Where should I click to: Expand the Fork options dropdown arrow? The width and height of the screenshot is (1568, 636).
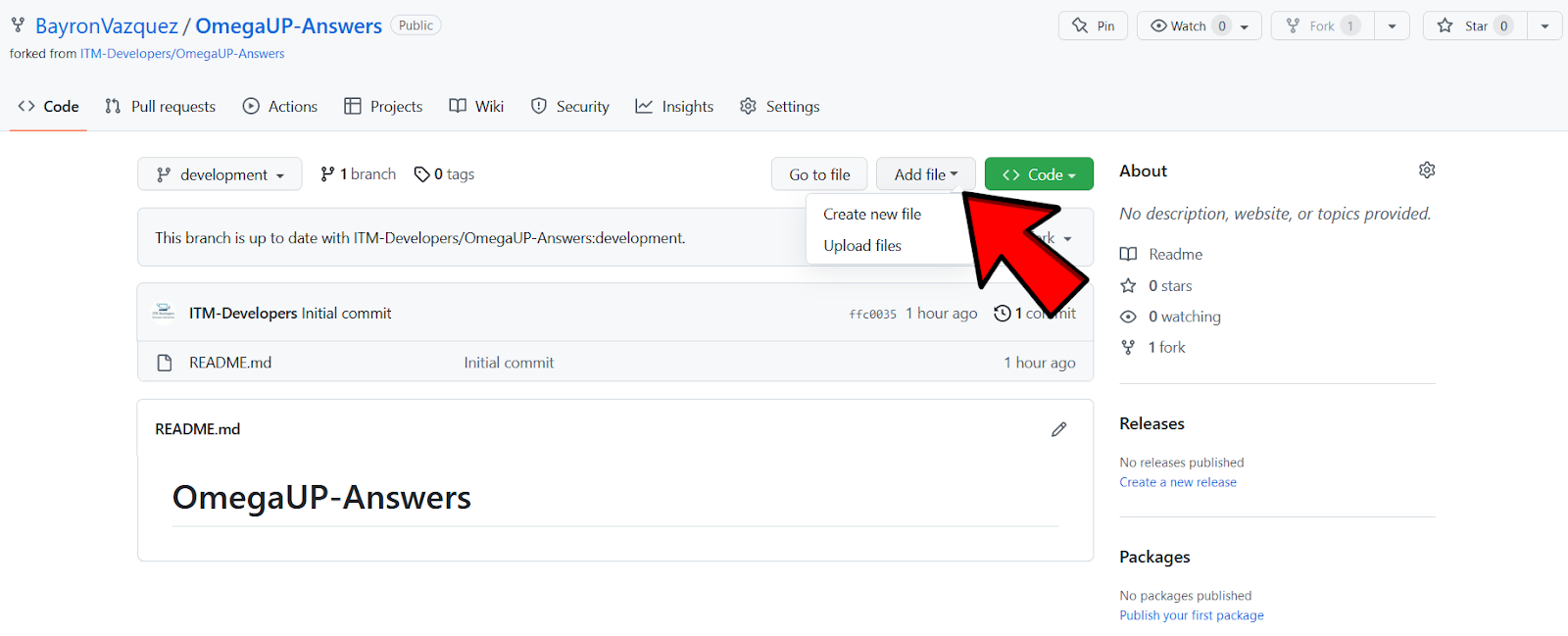[x=1392, y=26]
